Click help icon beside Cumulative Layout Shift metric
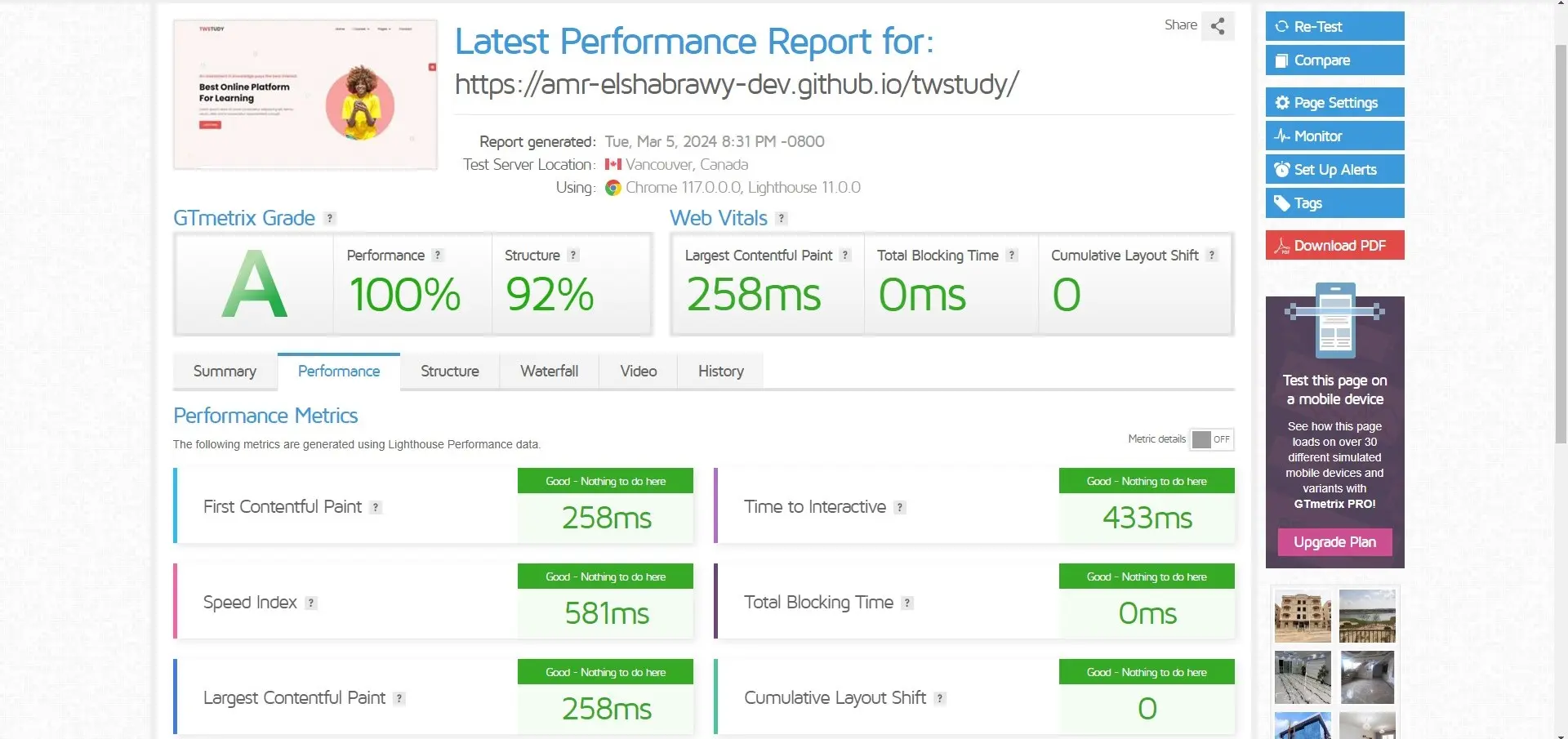Viewport: 1568px width, 739px height. [x=940, y=698]
